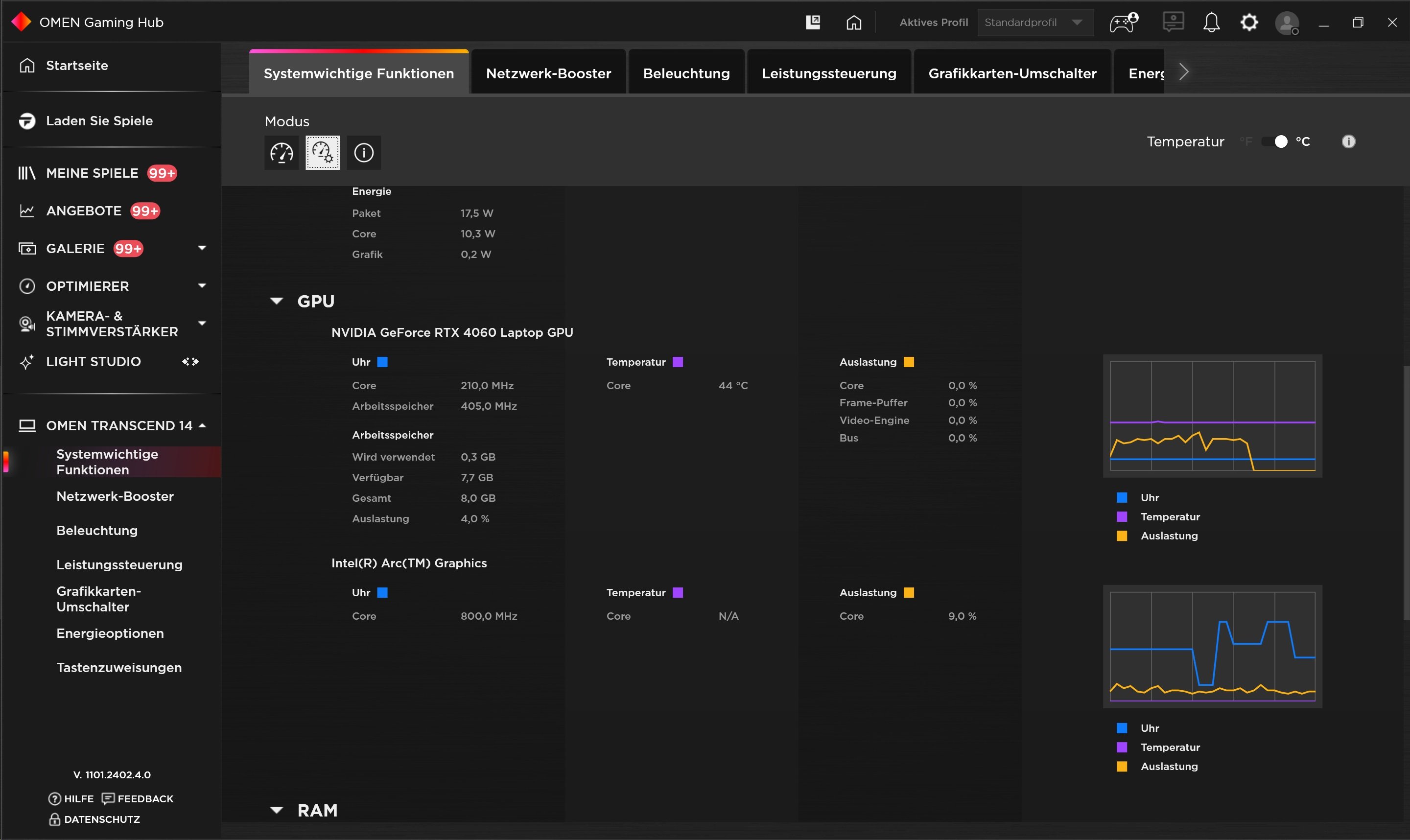Screen dimensions: 1410x840
Task: Click the home icon in the title bar
Action: [x=853, y=22]
